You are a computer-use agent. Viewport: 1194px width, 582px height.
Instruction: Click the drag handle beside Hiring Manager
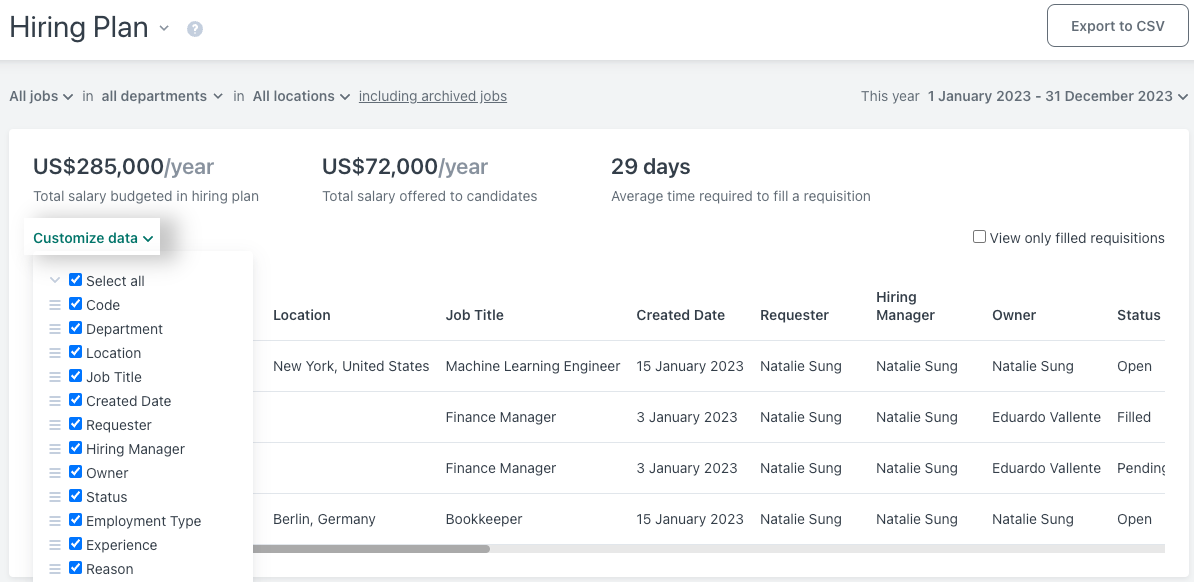[55, 449]
